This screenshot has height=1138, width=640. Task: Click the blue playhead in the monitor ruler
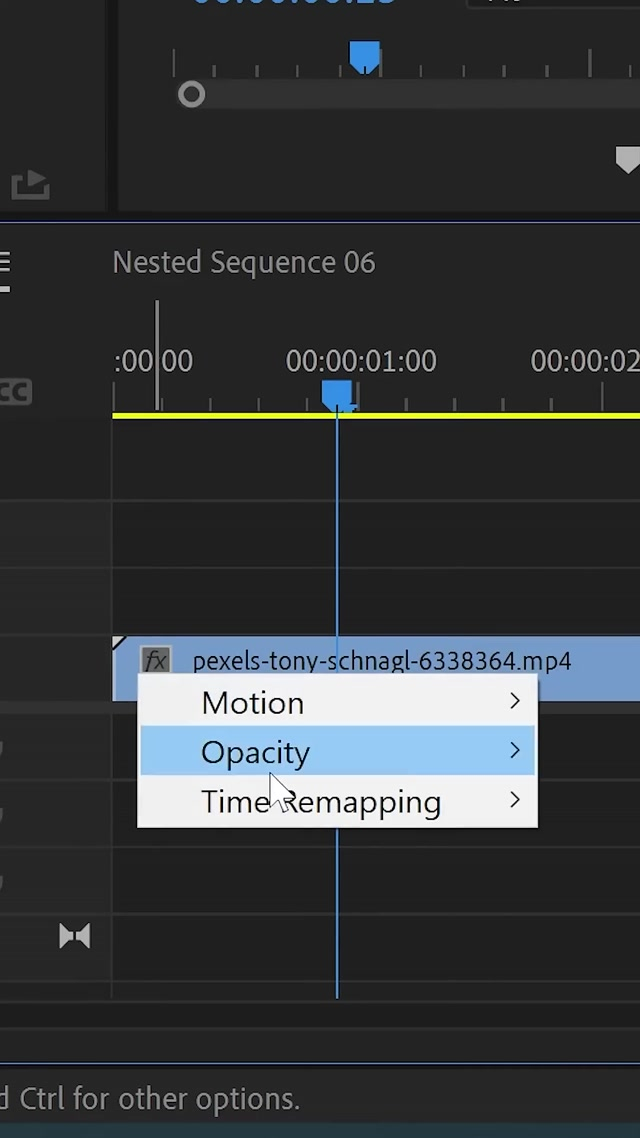364,56
